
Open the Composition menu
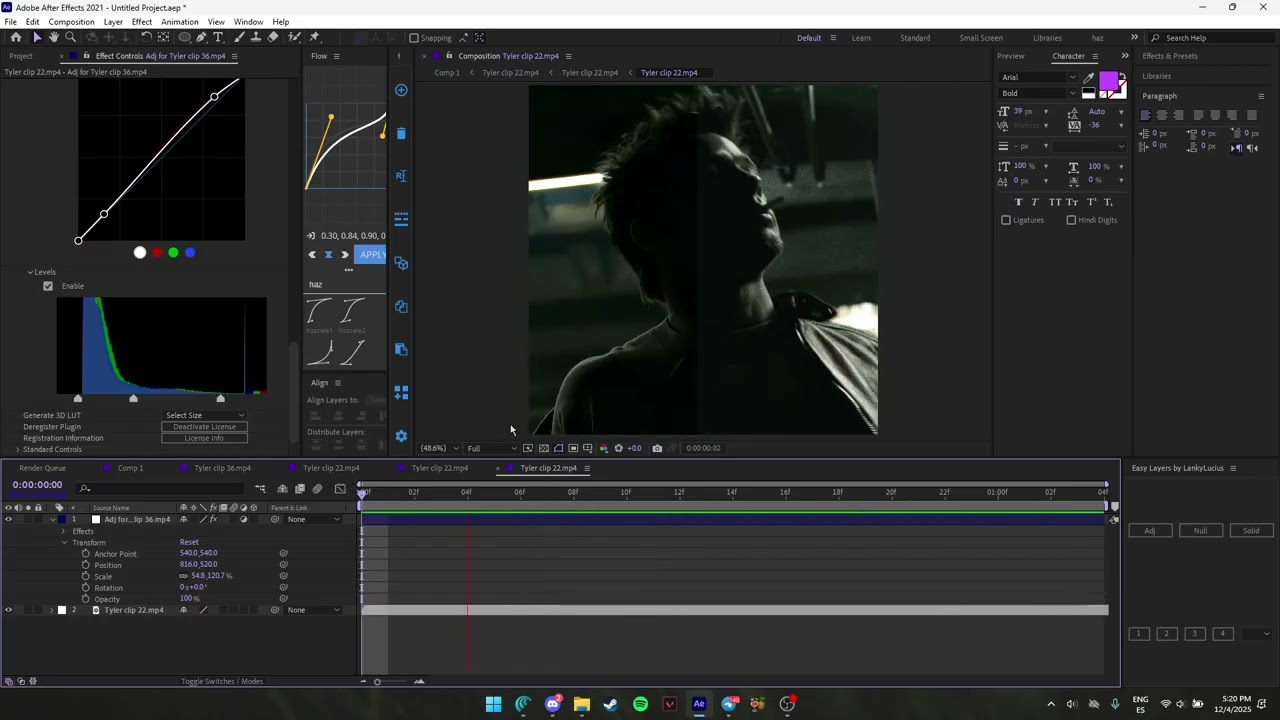(x=71, y=22)
